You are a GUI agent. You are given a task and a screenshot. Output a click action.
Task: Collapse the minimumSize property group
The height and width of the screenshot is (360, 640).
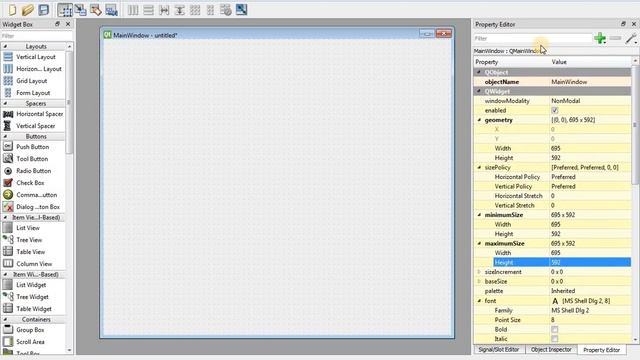[480, 215]
